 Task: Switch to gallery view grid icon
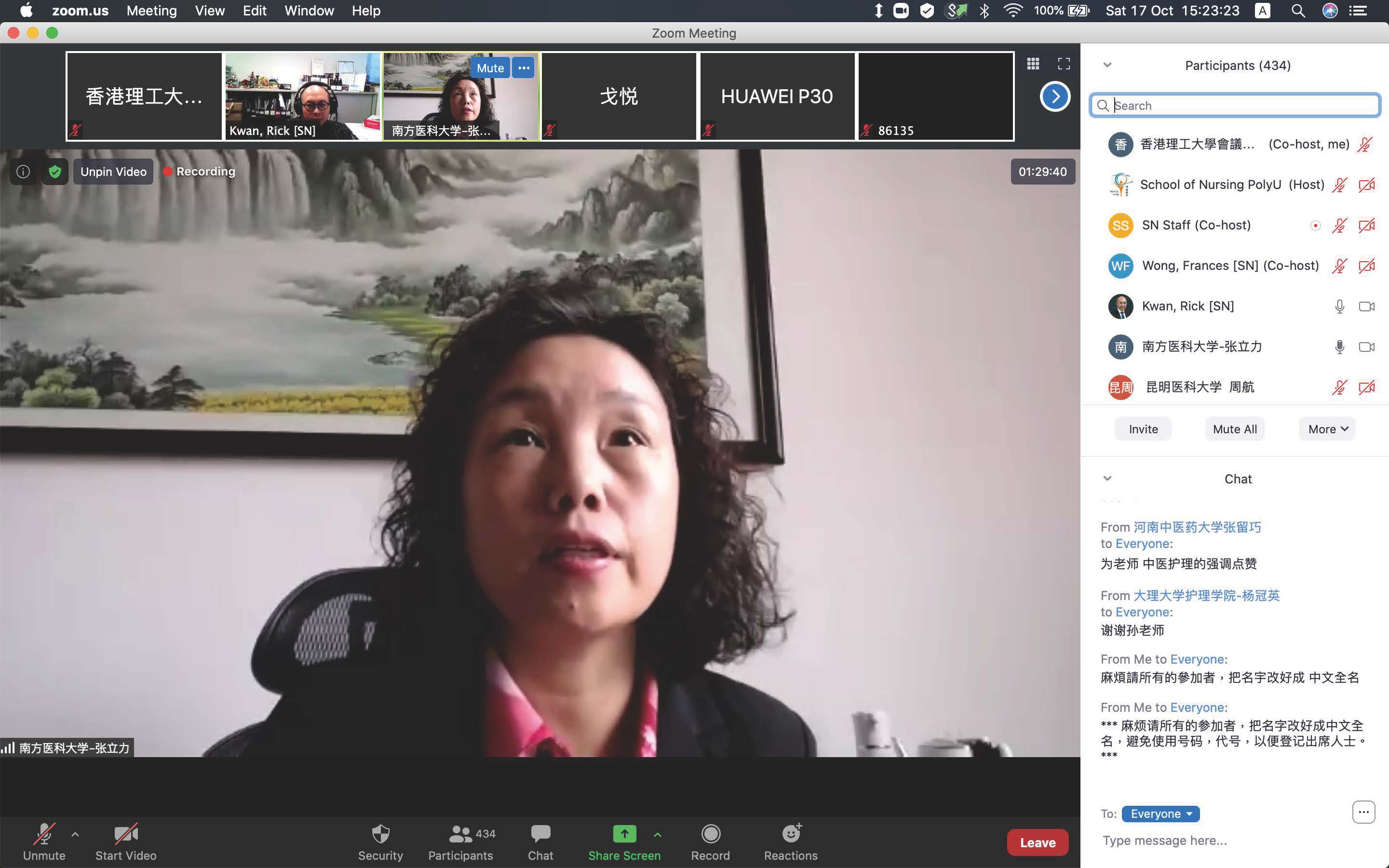tap(1033, 64)
